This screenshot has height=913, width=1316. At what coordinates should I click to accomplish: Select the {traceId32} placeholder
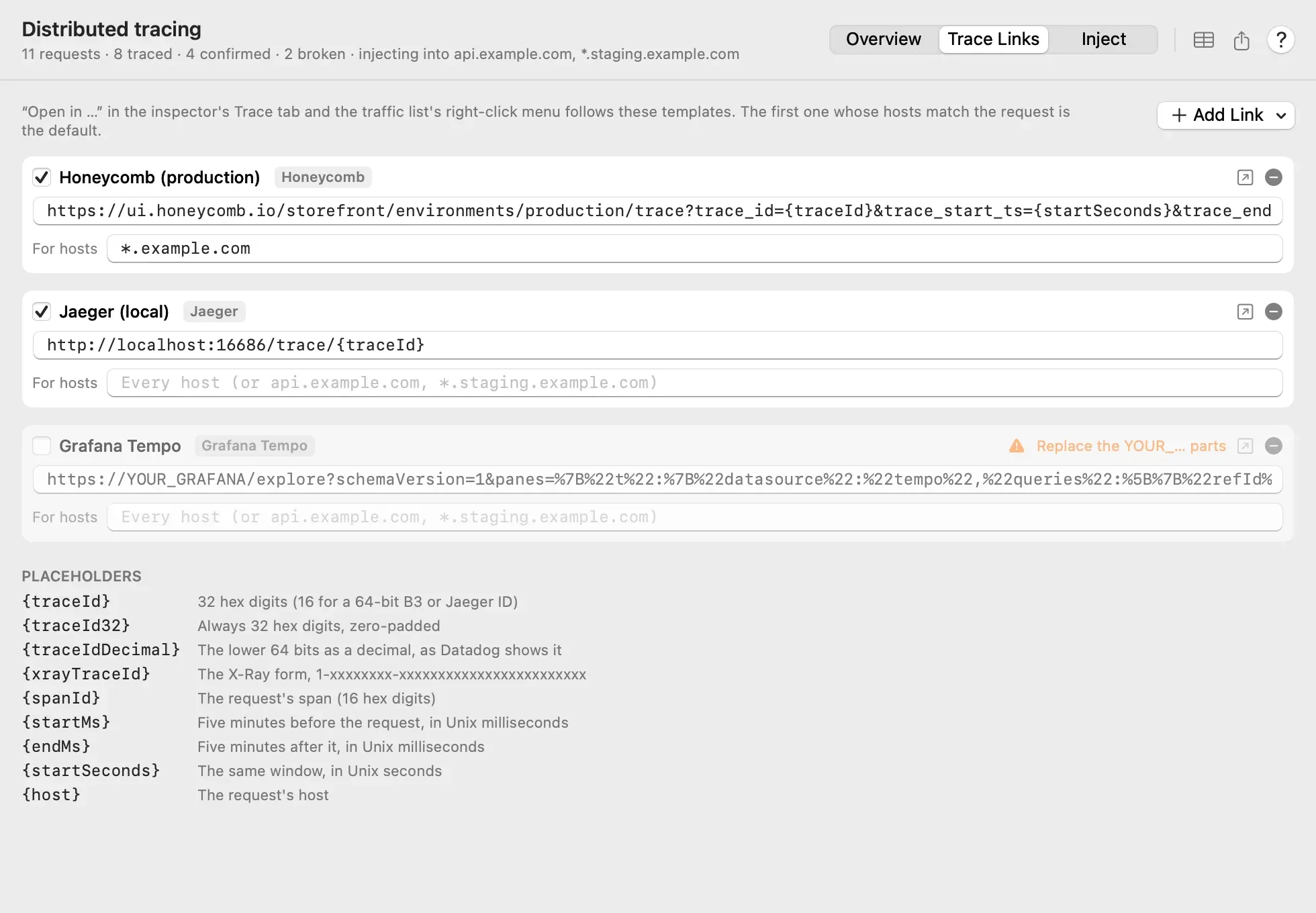point(76,625)
